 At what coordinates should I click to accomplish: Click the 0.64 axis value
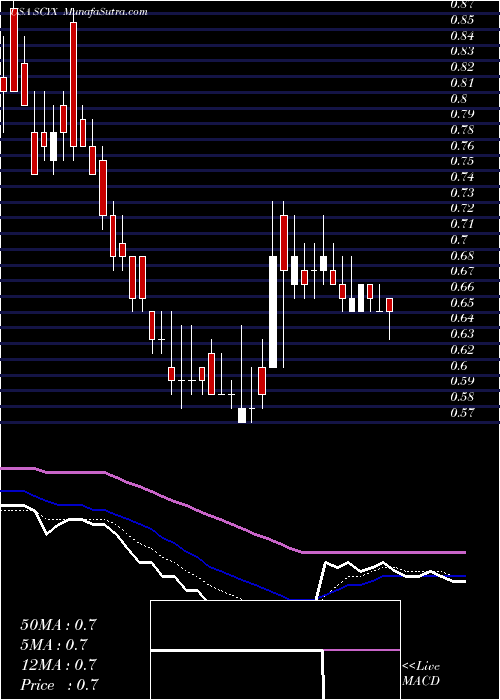461,319
